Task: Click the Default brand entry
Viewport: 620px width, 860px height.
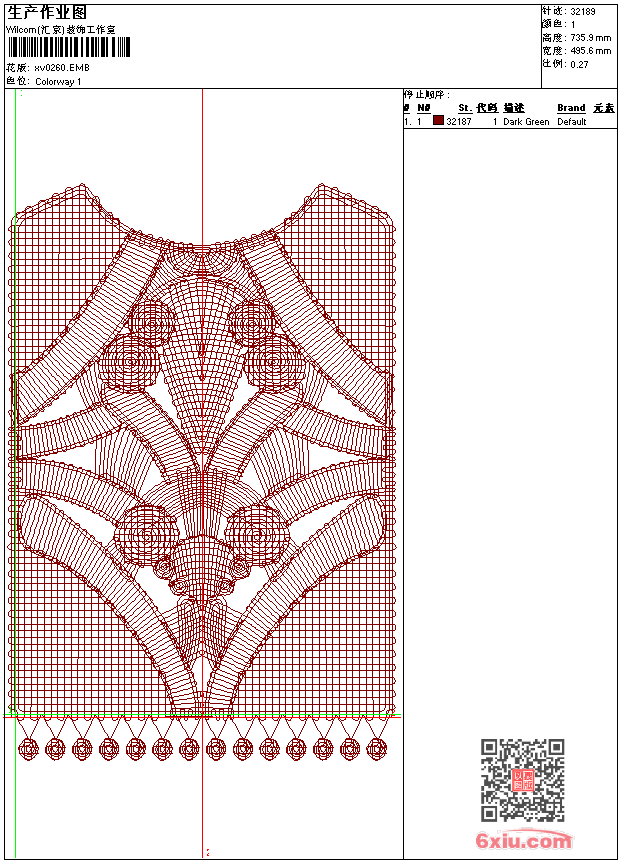Action: [x=572, y=122]
